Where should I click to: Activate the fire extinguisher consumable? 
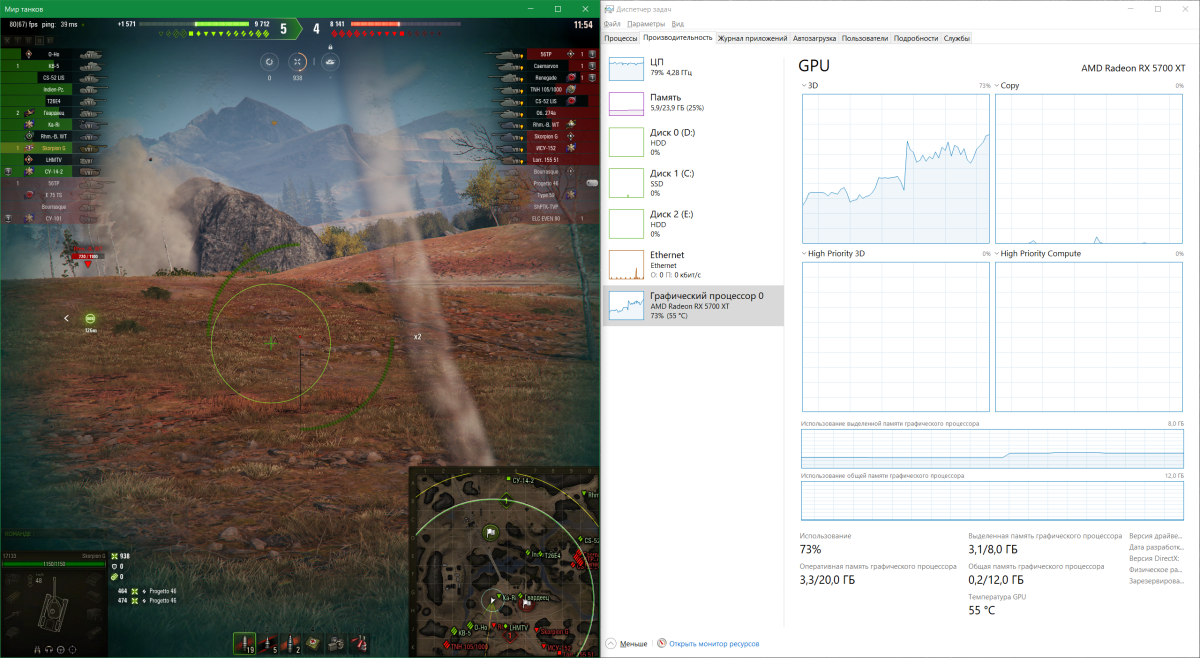pyautogui.click(x=361, y=643)
